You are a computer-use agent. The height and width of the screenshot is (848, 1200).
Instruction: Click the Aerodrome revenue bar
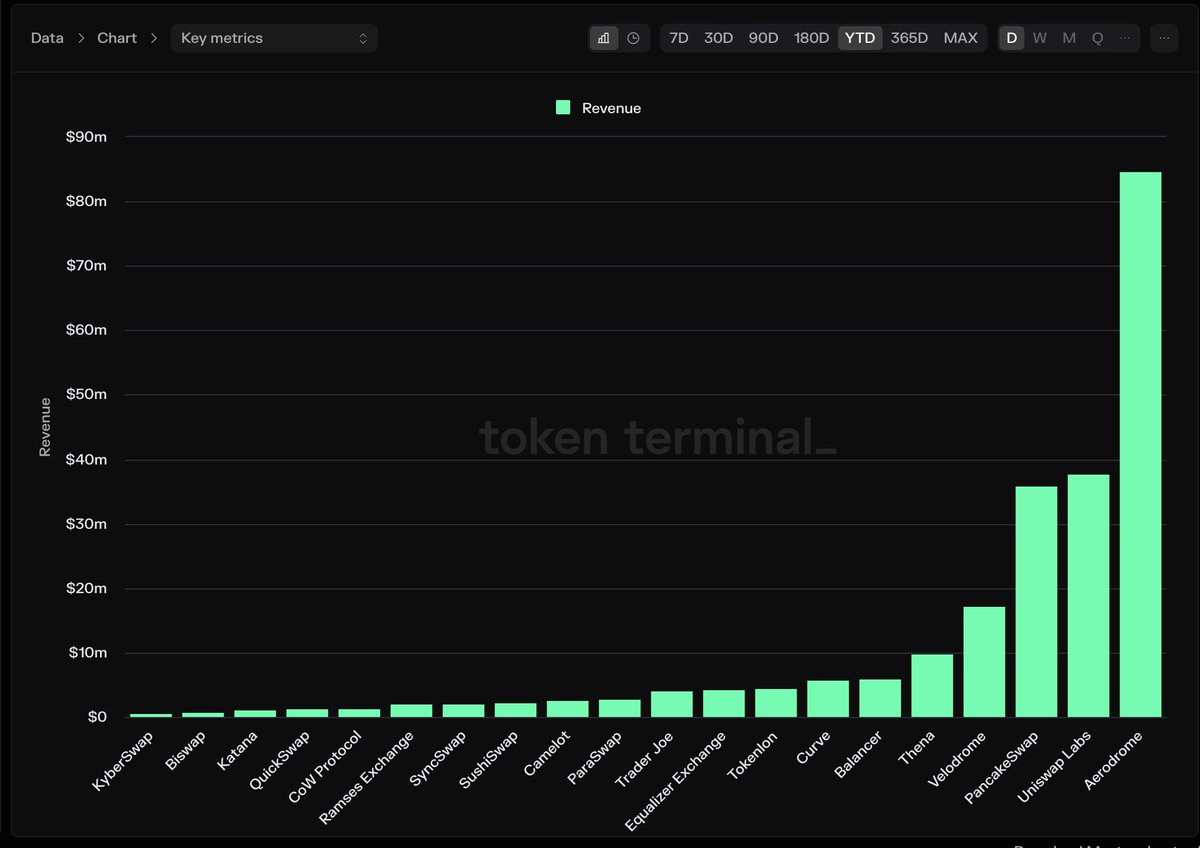click(x=1140, y=445)
